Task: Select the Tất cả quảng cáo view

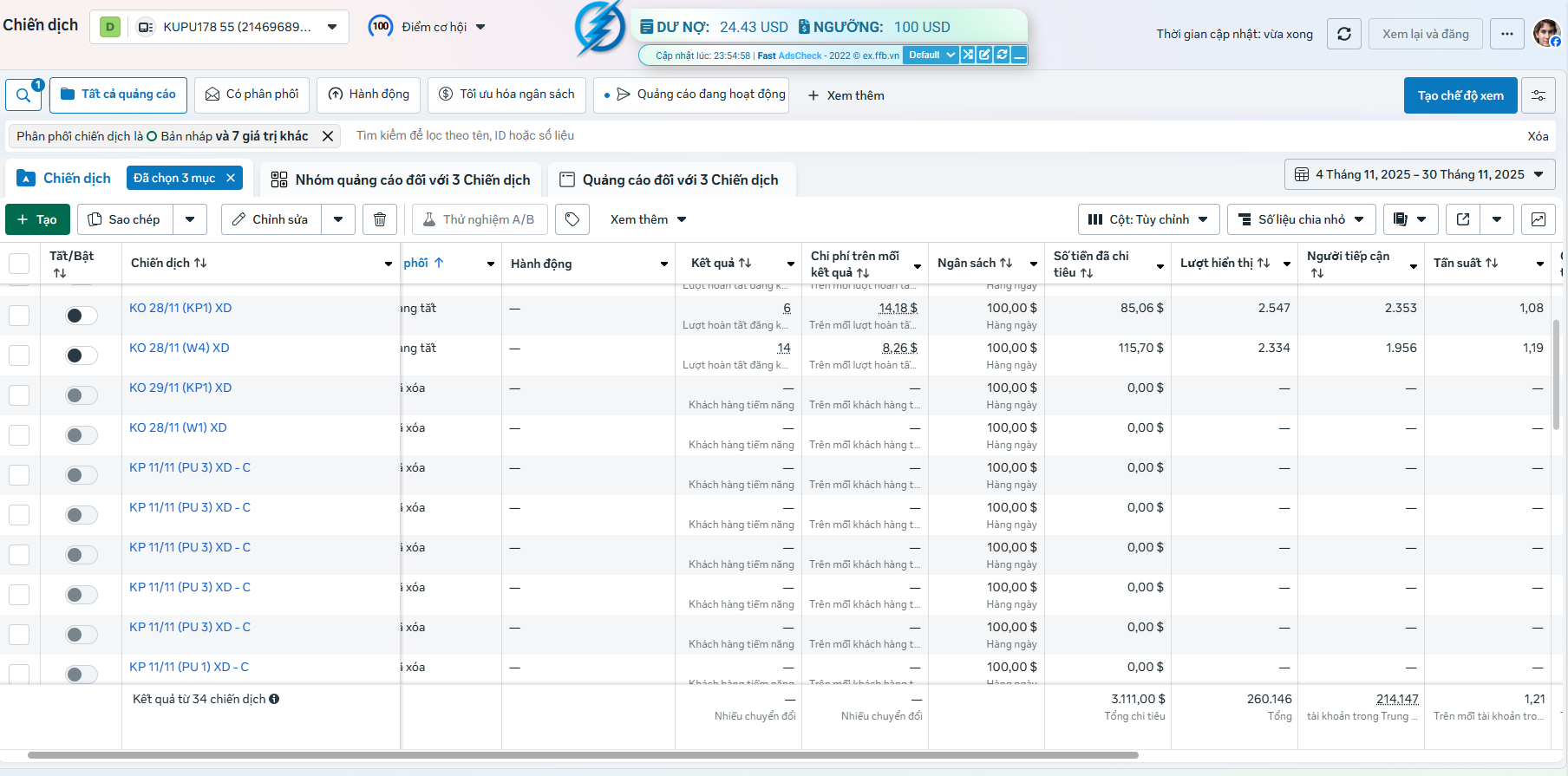Action: click(x=118, y=95)
